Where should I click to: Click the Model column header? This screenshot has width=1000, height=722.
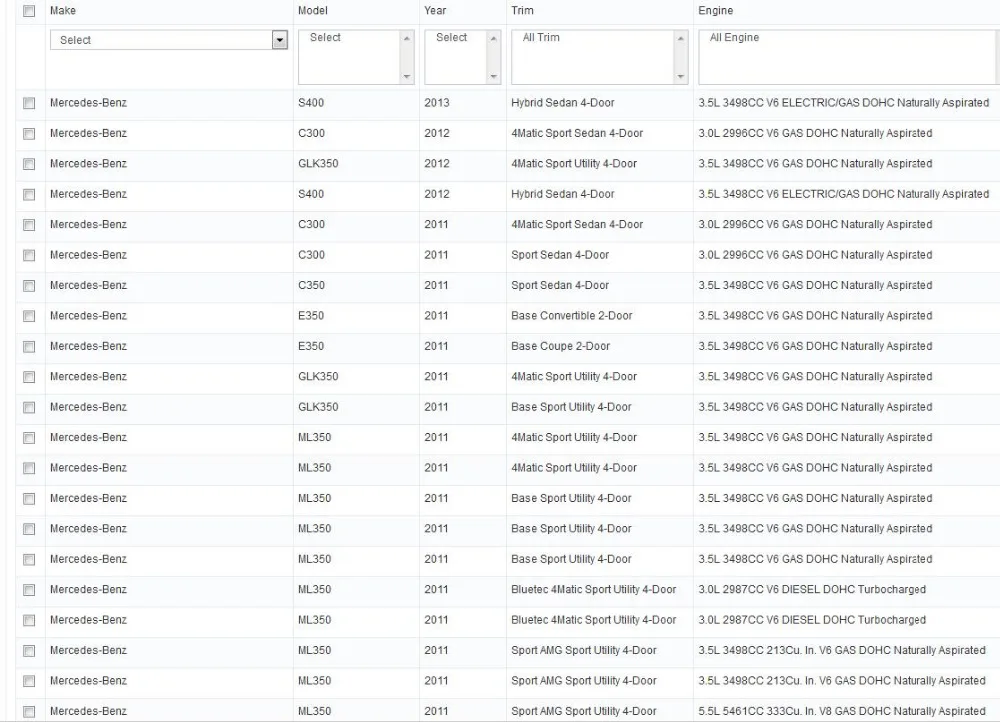312,10
